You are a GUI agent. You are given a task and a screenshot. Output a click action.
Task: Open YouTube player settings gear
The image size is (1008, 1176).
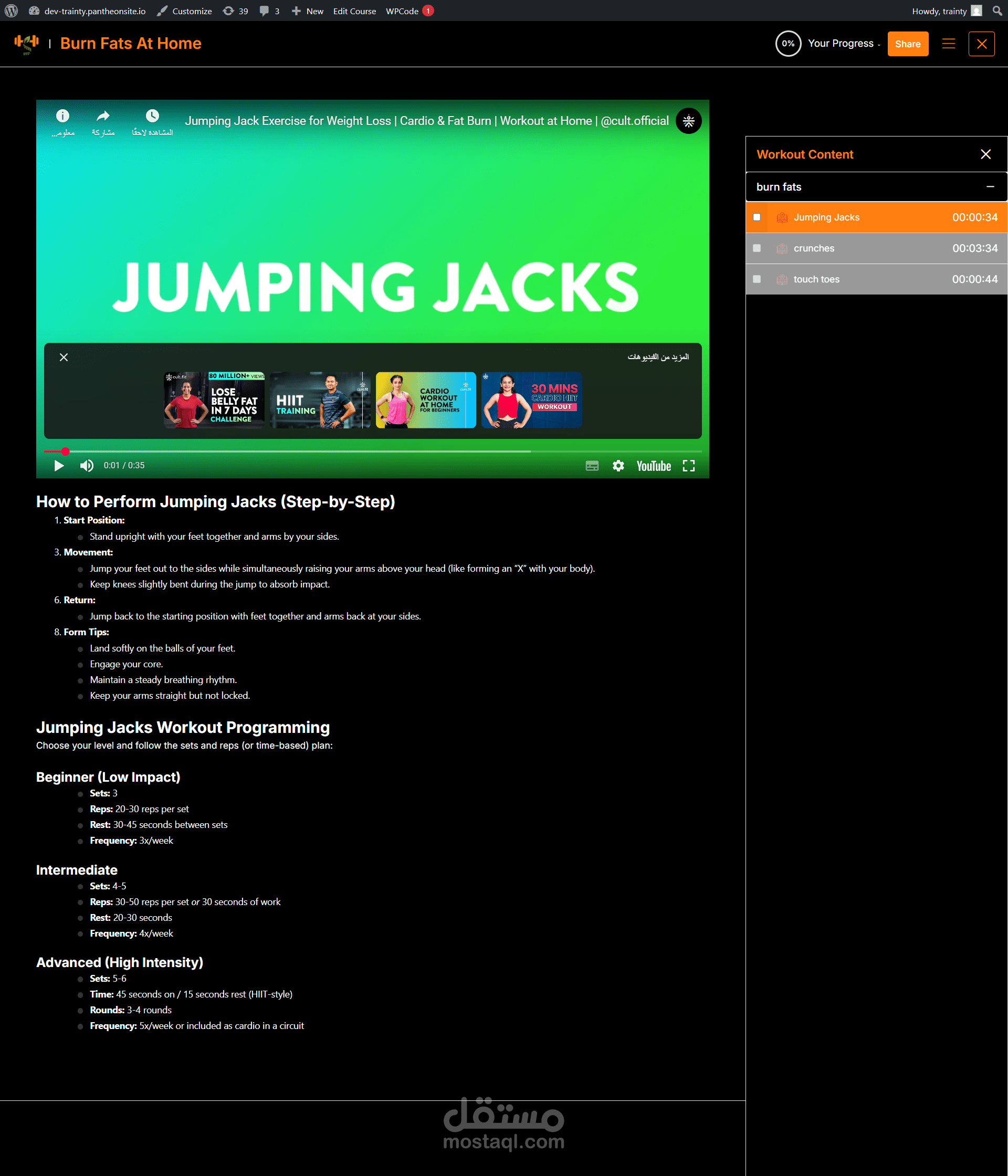618,465
